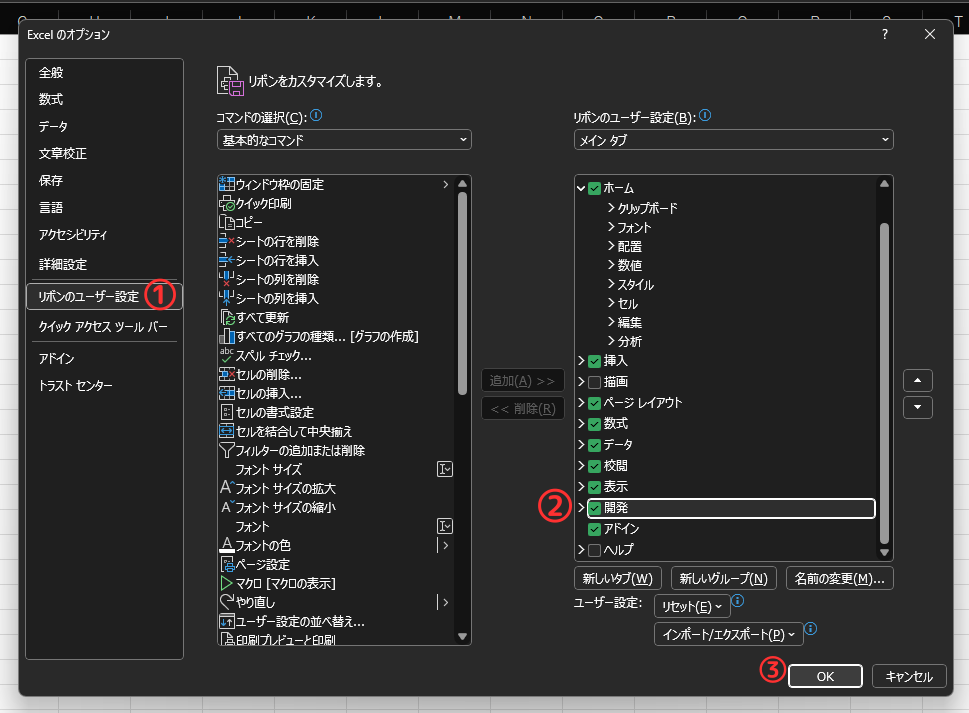Screen dimensions: 969x713
Task: Click the やり直し redo icon
Action: 227,602
